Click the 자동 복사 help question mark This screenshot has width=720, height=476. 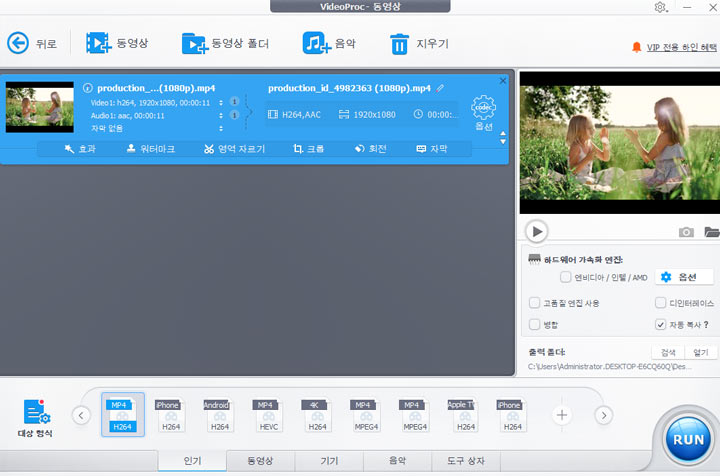(x=706, y=324)
